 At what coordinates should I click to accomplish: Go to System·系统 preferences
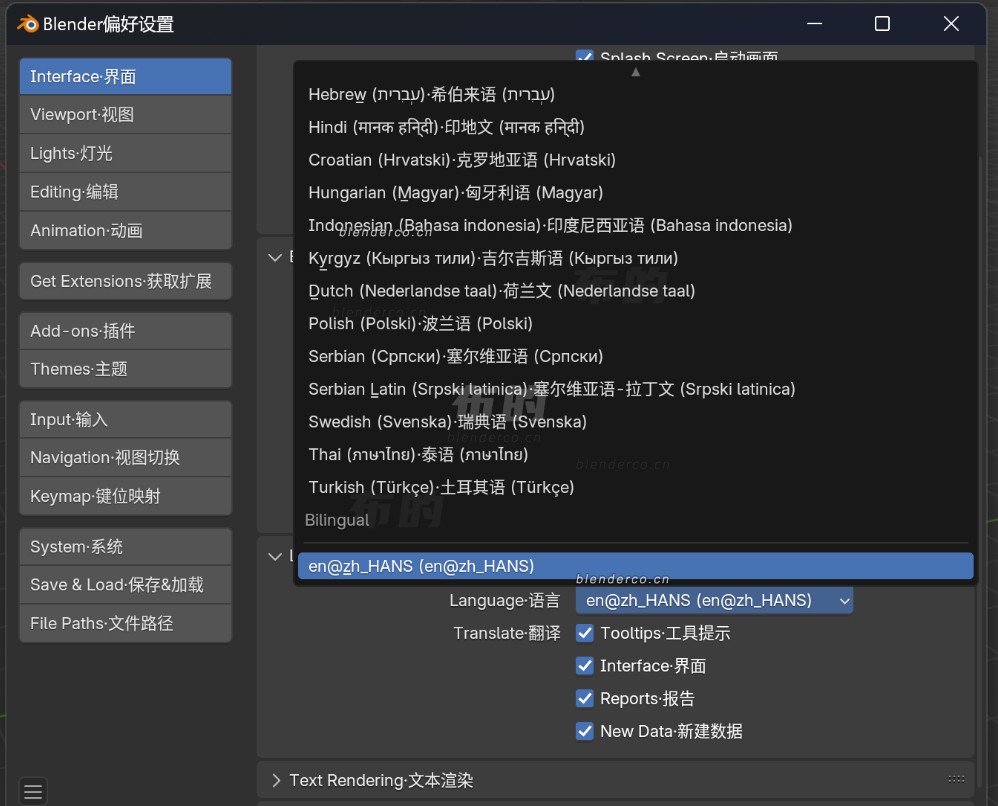click(x=125, y=547)
